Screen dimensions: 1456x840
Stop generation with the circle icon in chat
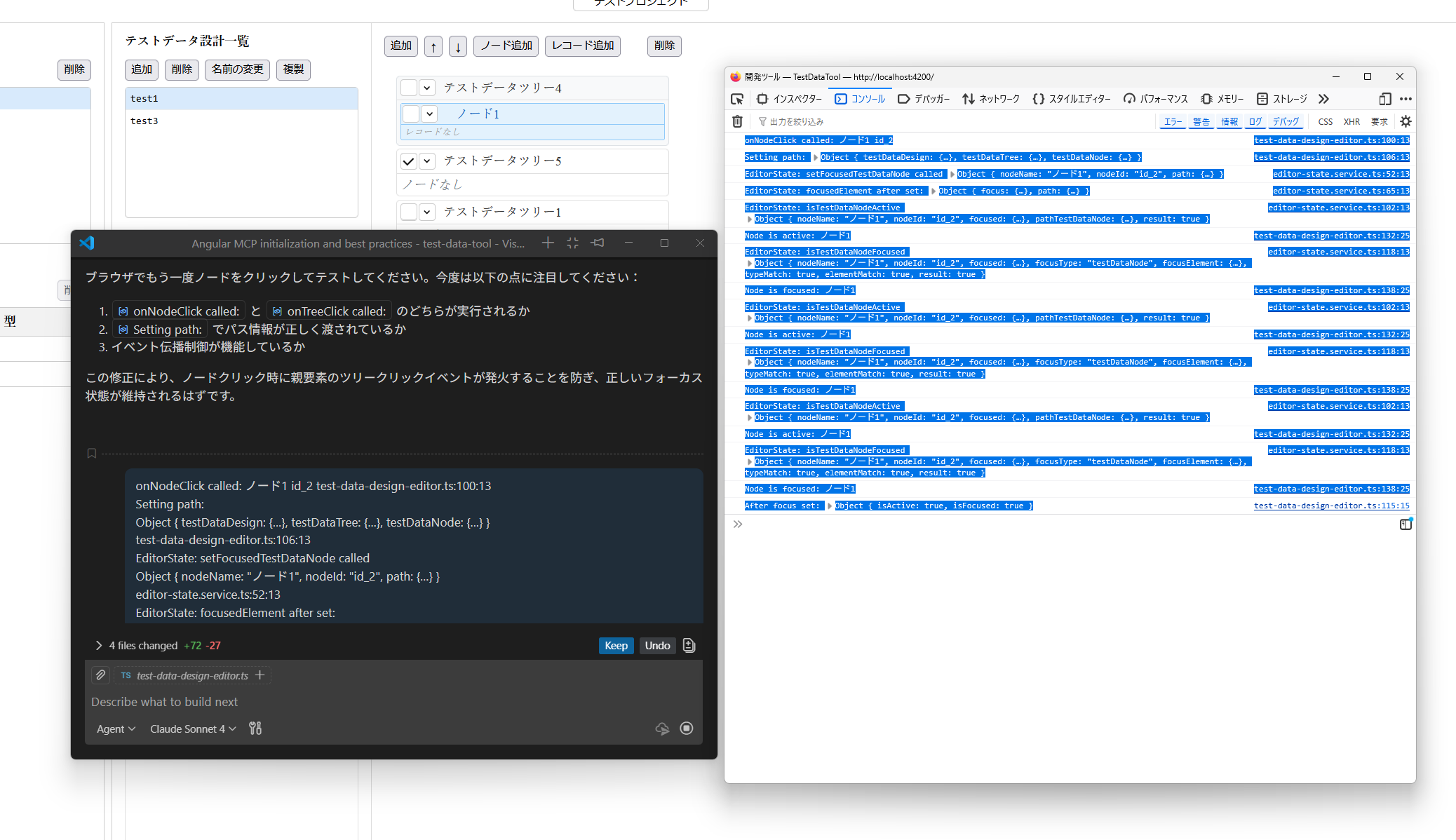click(687, 729)
